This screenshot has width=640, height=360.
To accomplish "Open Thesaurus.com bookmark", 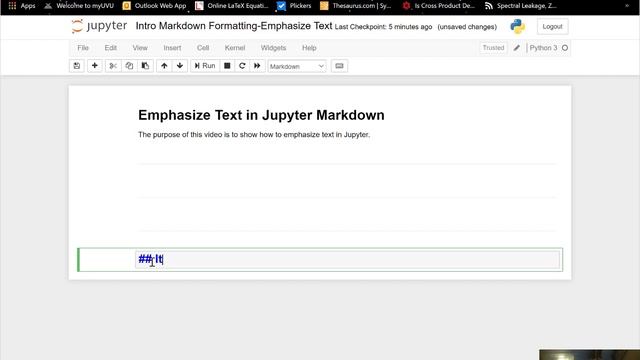I will pos(356,6).
